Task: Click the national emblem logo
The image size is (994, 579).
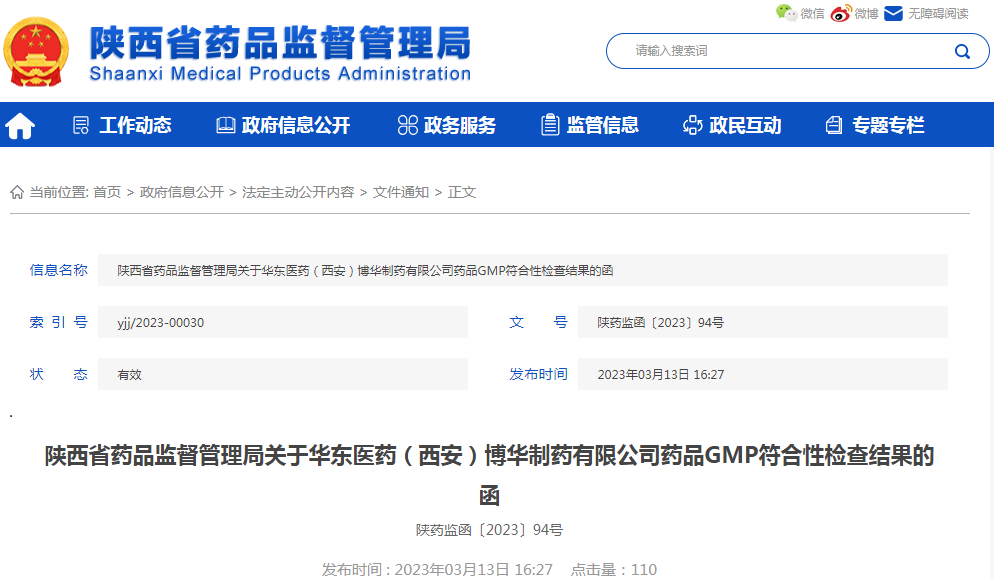Action: tap(36, 52)
